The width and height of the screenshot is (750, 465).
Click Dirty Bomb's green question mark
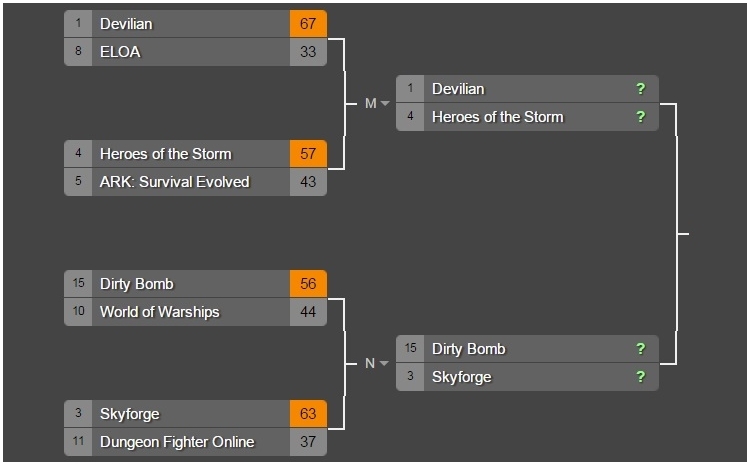[640, 349]
